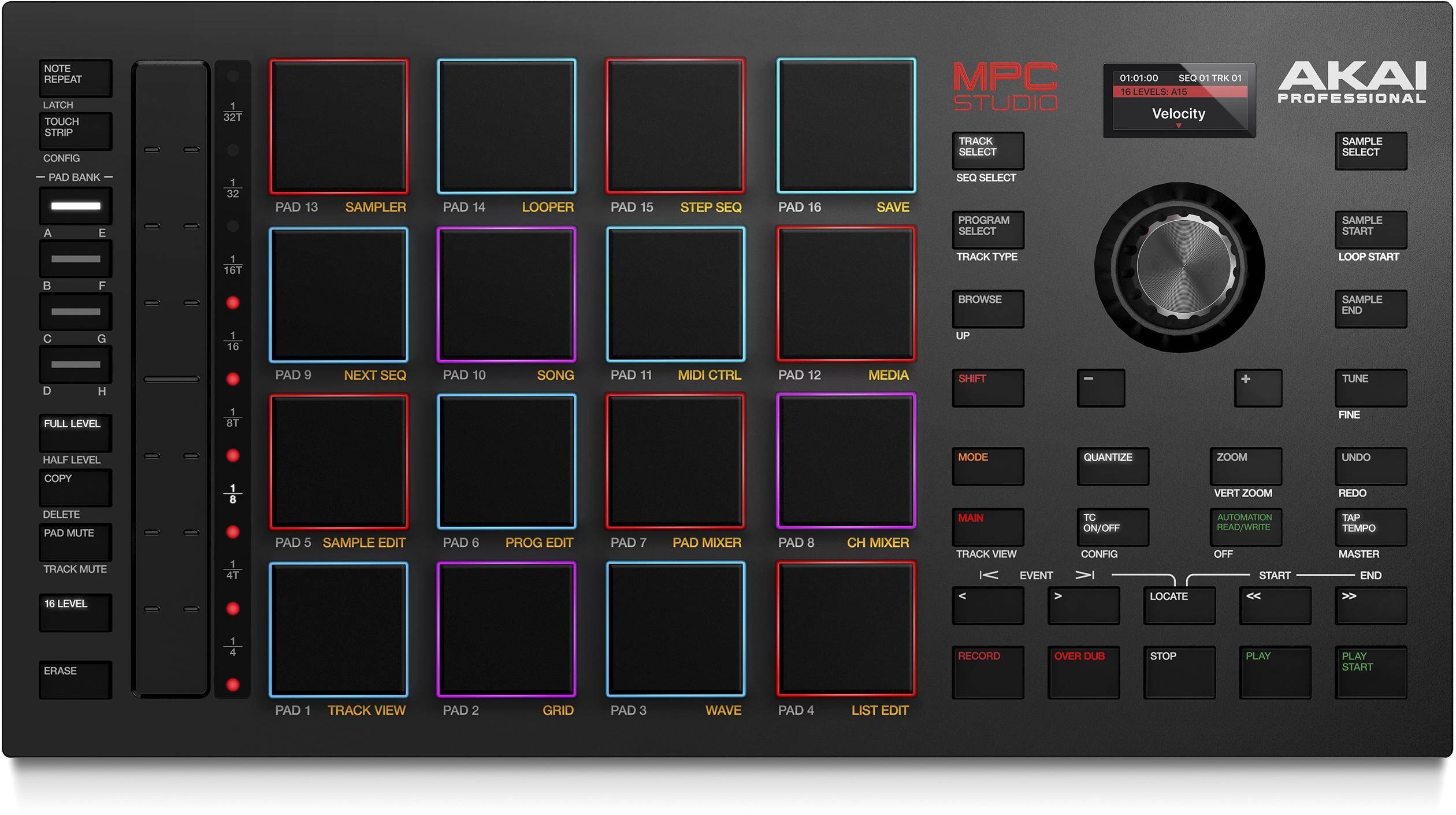
Task: Click the UNDO button
Action: (1371, 466)
